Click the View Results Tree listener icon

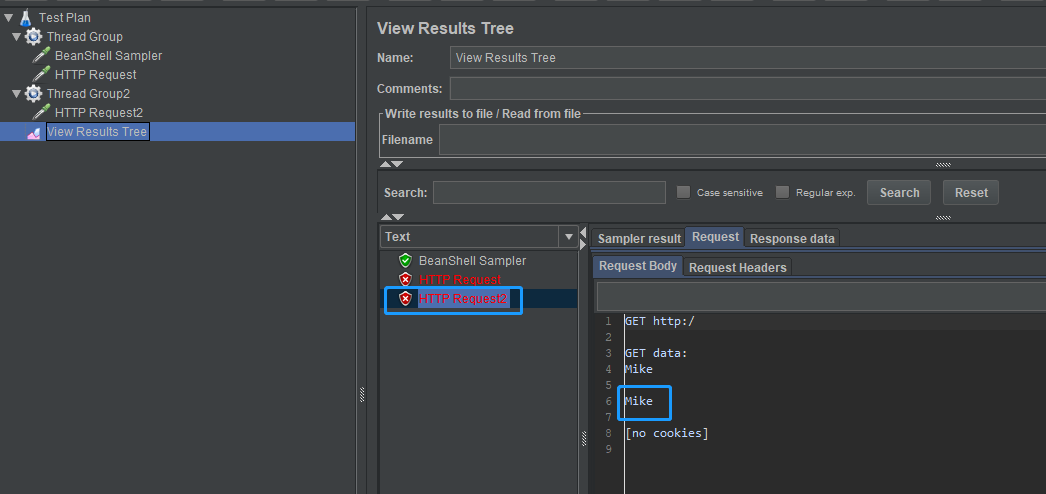click(34, 132)
